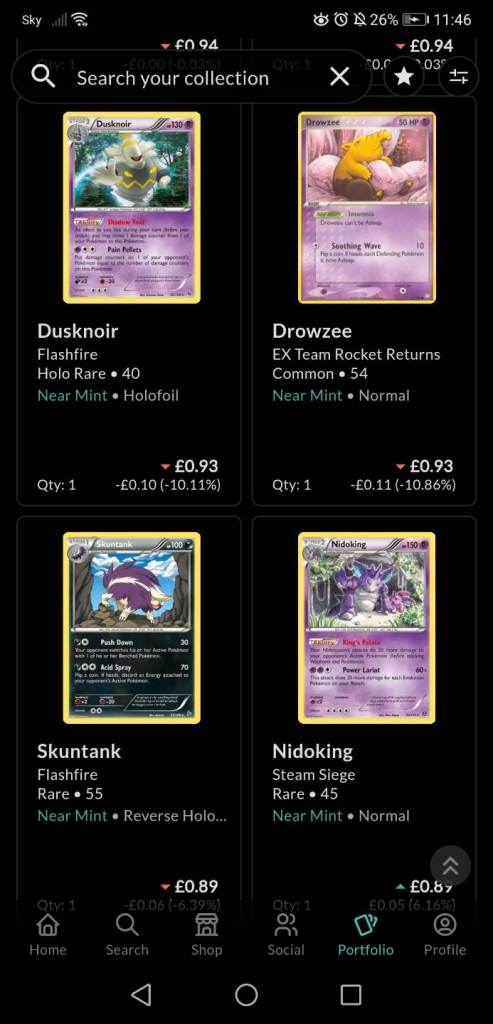Clear search with the X icon
Image resolution: width=493 pixels, height=1024 pixels.
[340, 78]
